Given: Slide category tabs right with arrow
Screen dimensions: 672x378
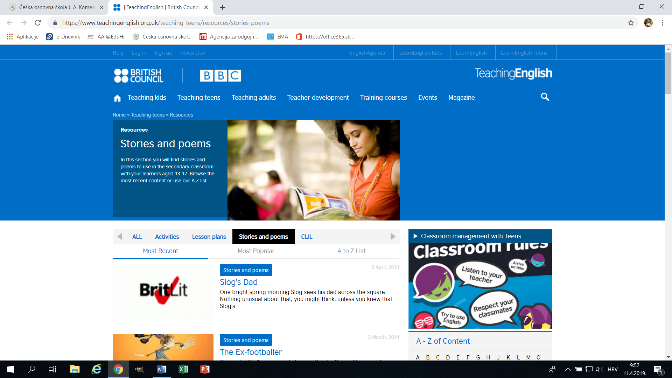Looking at the screenshot, I should [x=393, y=236].
